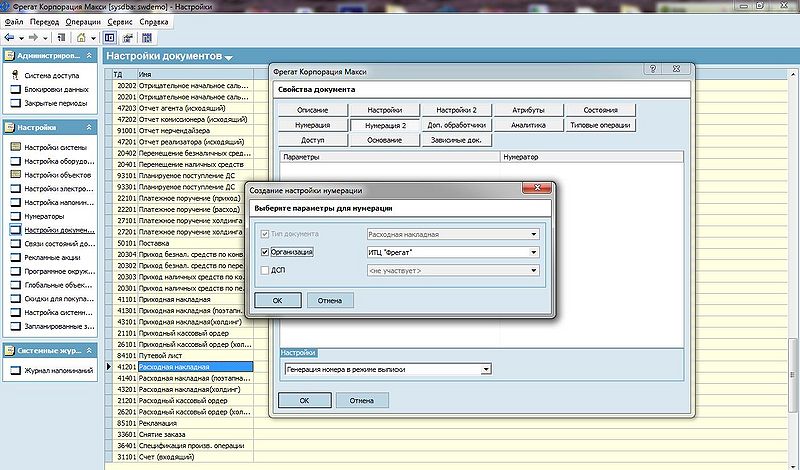Click Отмена in Свойства документа dialog
Image resolution: width=800 pixels, height=470 pixels.
[362, 400]
